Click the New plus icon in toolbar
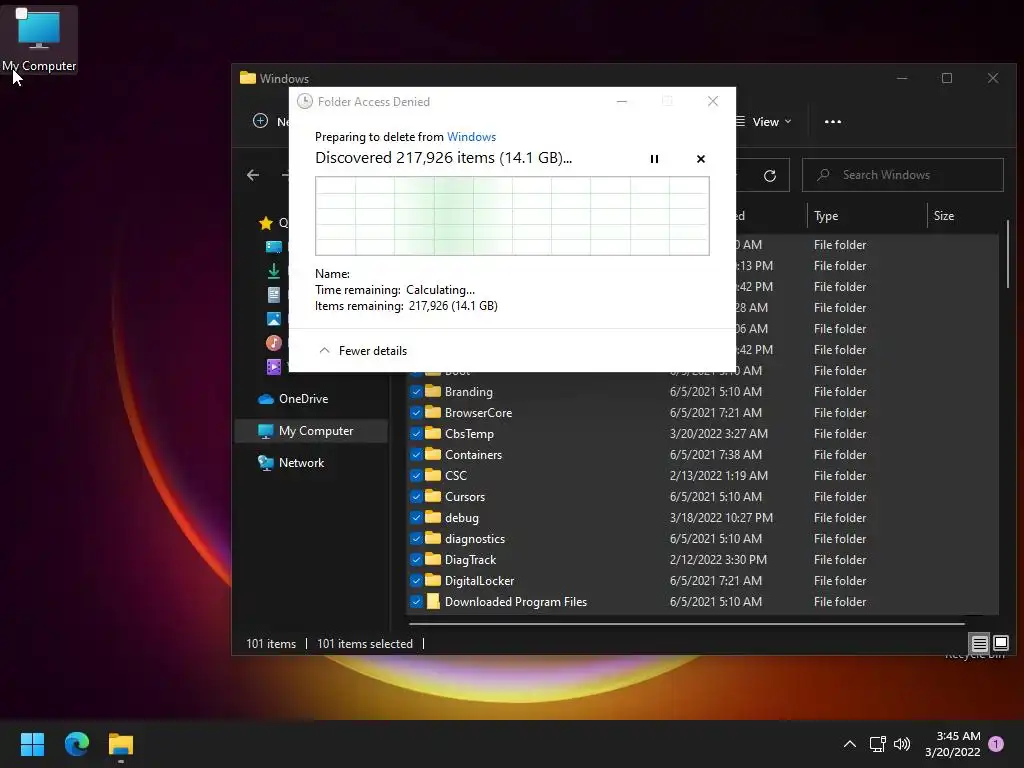This screenshot has height=768, width=1024. point(261,121)
